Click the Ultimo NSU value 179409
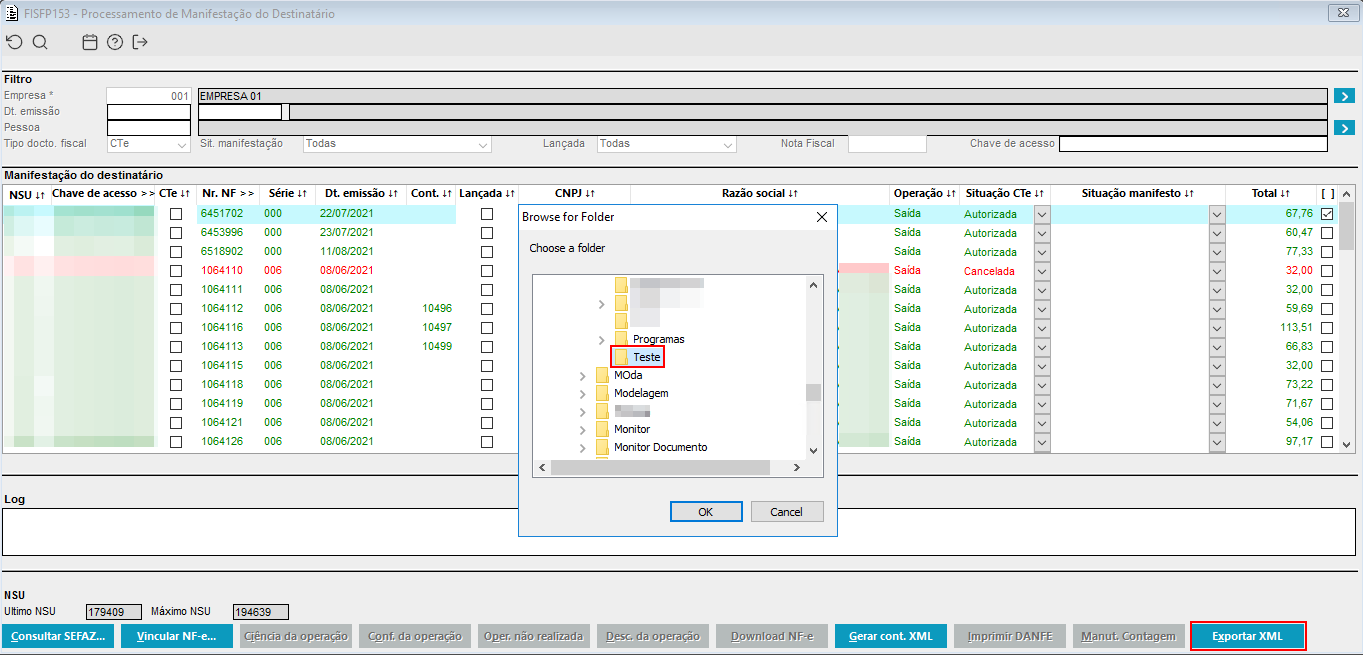The image size is (1363, 655). click(x=112, y=612)
